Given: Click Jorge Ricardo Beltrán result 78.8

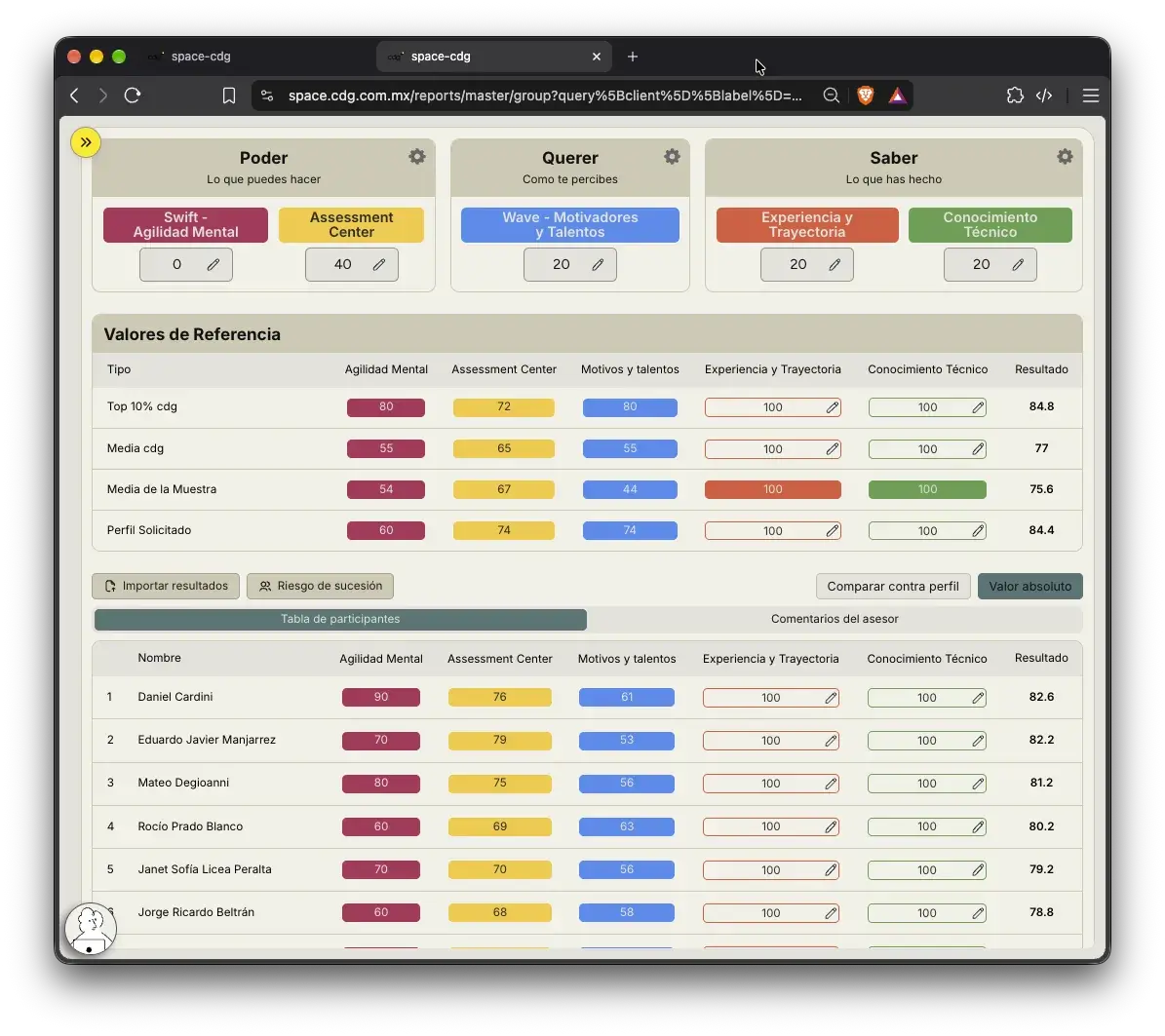Looking at the screenshot, I should pos(1041,913).
